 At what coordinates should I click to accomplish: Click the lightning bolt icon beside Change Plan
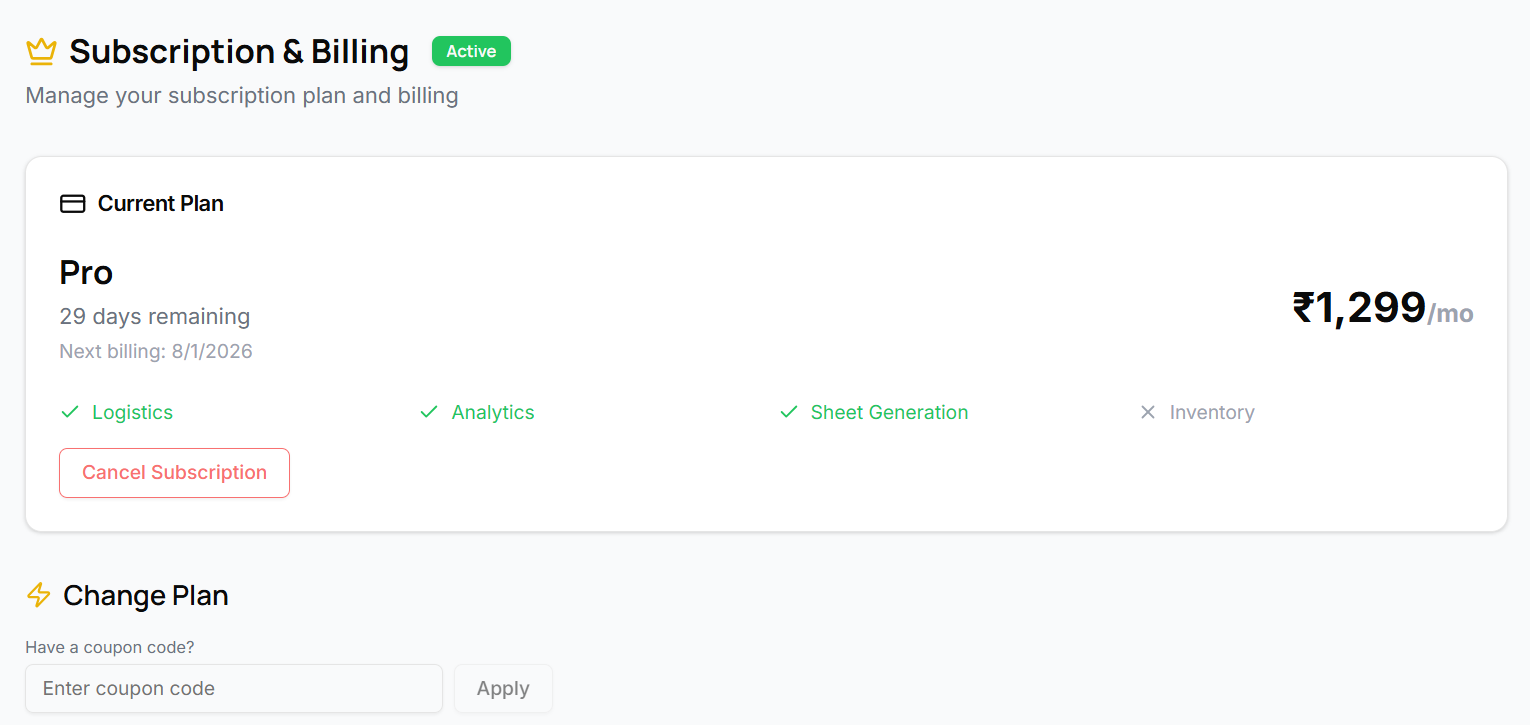click(39, 595)
